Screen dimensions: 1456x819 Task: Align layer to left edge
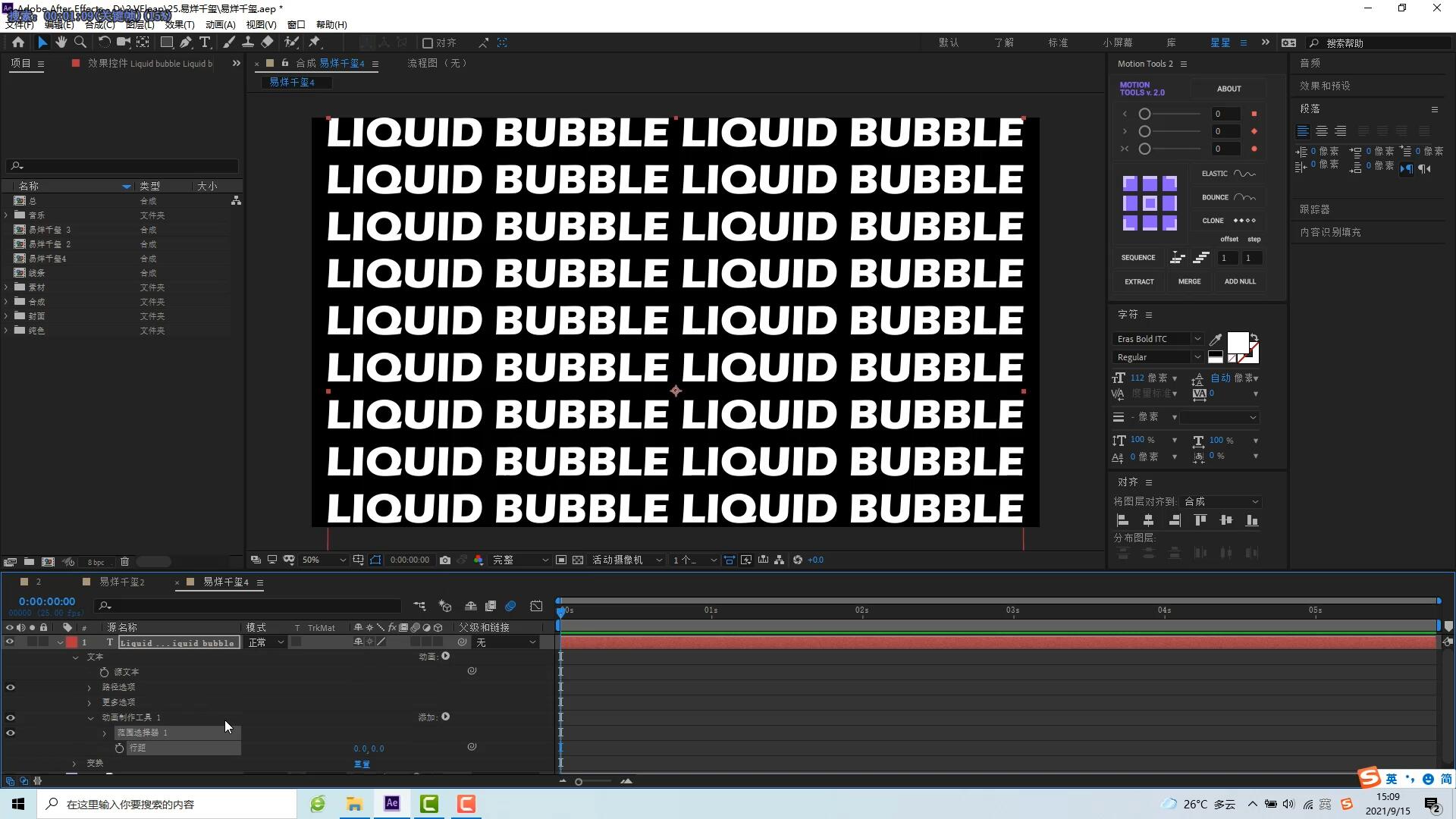1123,520
